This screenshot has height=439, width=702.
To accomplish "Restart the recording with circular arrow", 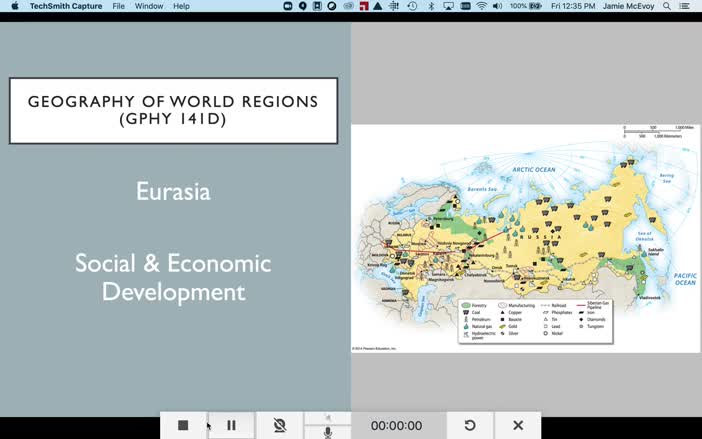I will tap(470, 425).
